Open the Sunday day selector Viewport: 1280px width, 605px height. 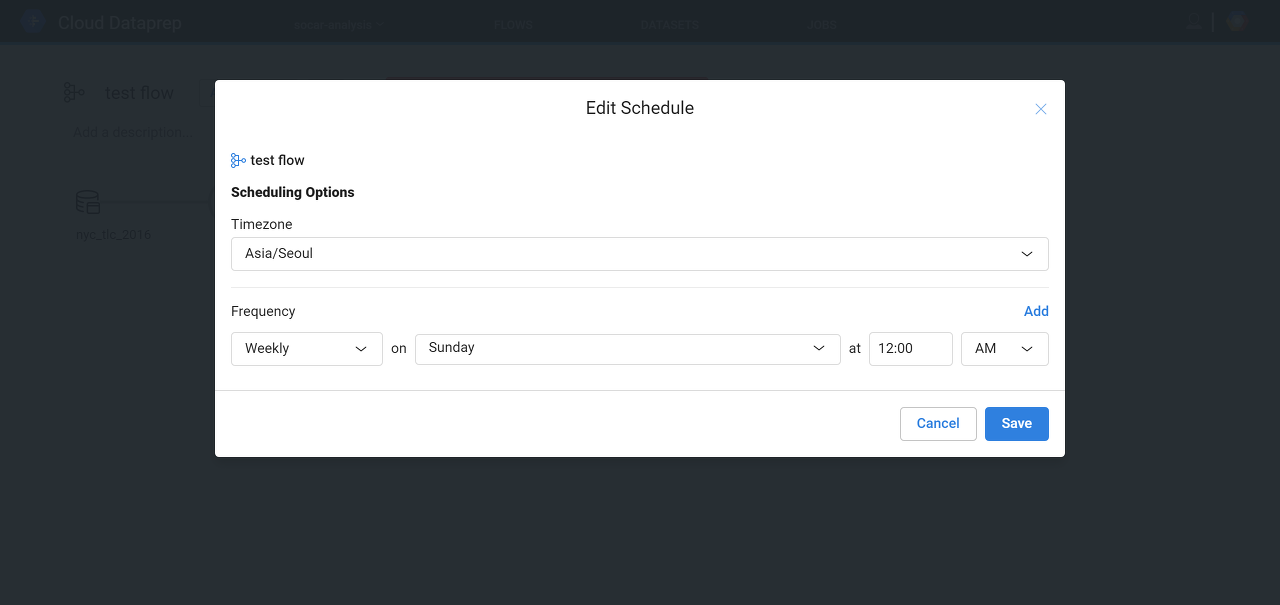pyautogui.click(x=627, y=349)
